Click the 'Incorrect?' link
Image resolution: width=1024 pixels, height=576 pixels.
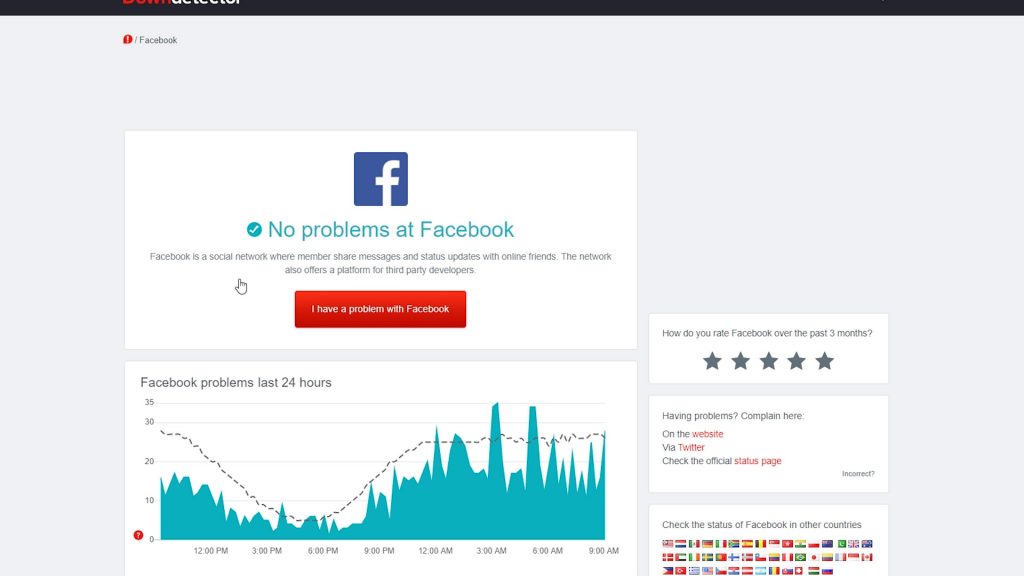858,474
